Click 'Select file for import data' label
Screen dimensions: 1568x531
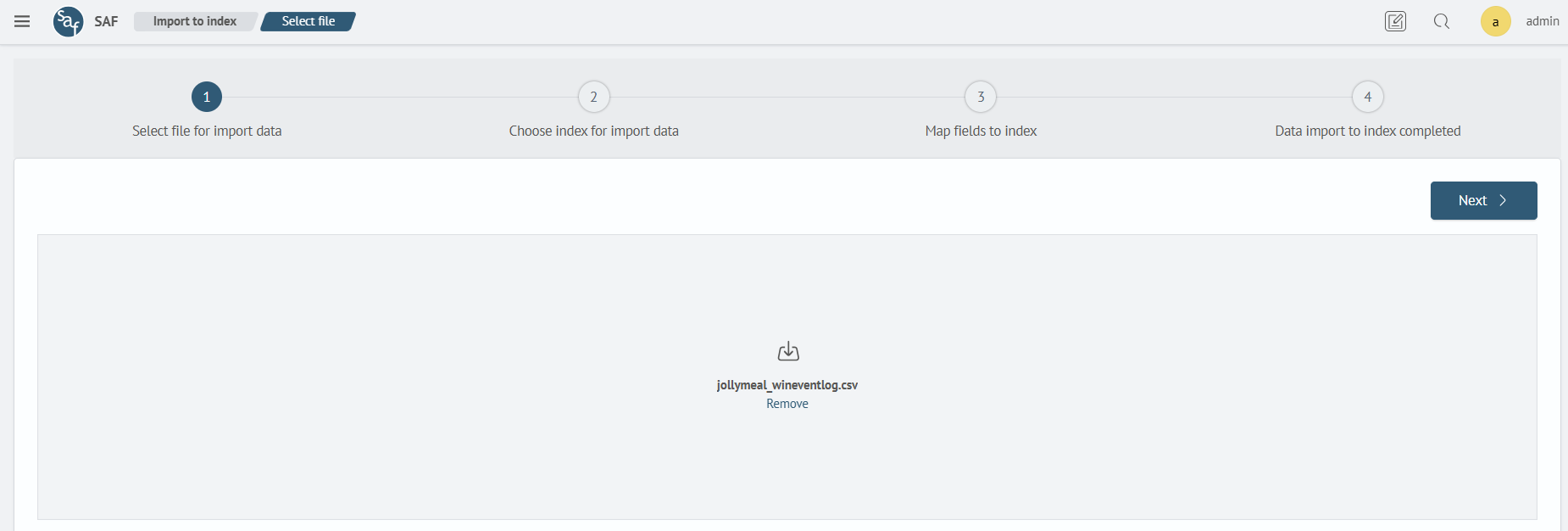(x=207, y=131)
